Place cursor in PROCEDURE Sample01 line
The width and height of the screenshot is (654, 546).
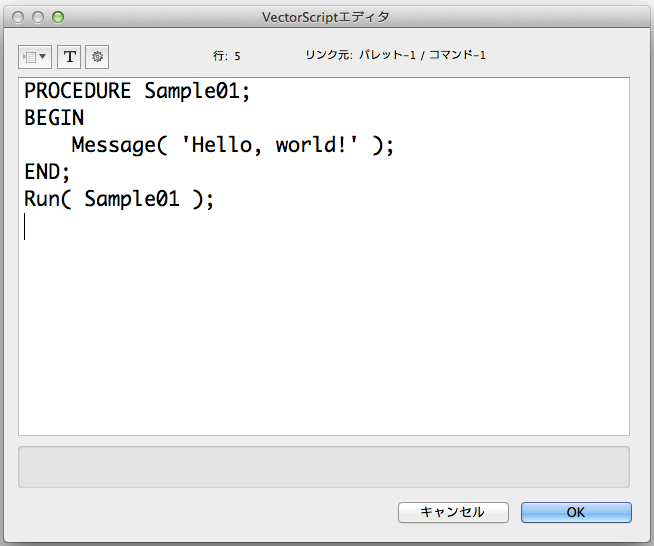(137, 91)
